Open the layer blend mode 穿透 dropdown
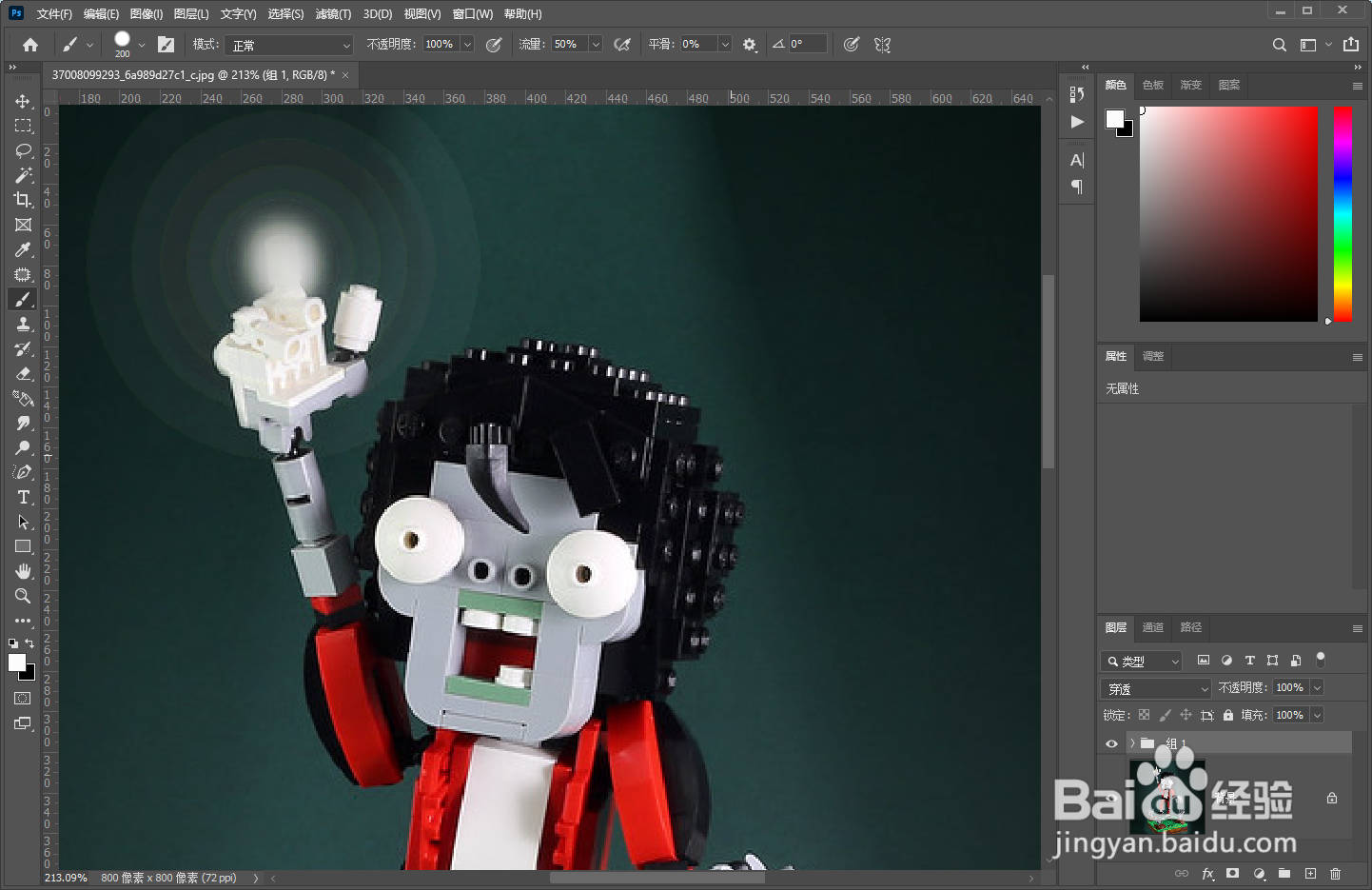This screenshot has height=890, width=1372. [x=1156, y=688]
